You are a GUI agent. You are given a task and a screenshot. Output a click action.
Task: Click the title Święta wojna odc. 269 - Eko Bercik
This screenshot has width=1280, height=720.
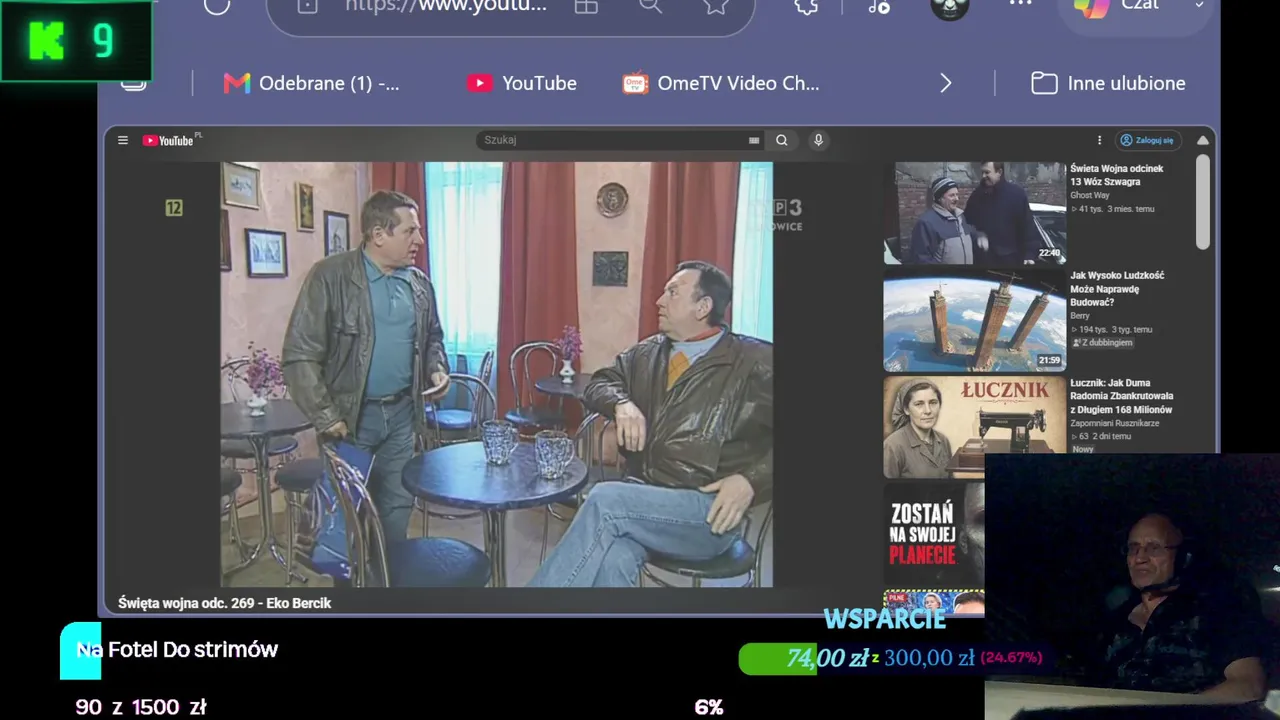click(225, 603)
